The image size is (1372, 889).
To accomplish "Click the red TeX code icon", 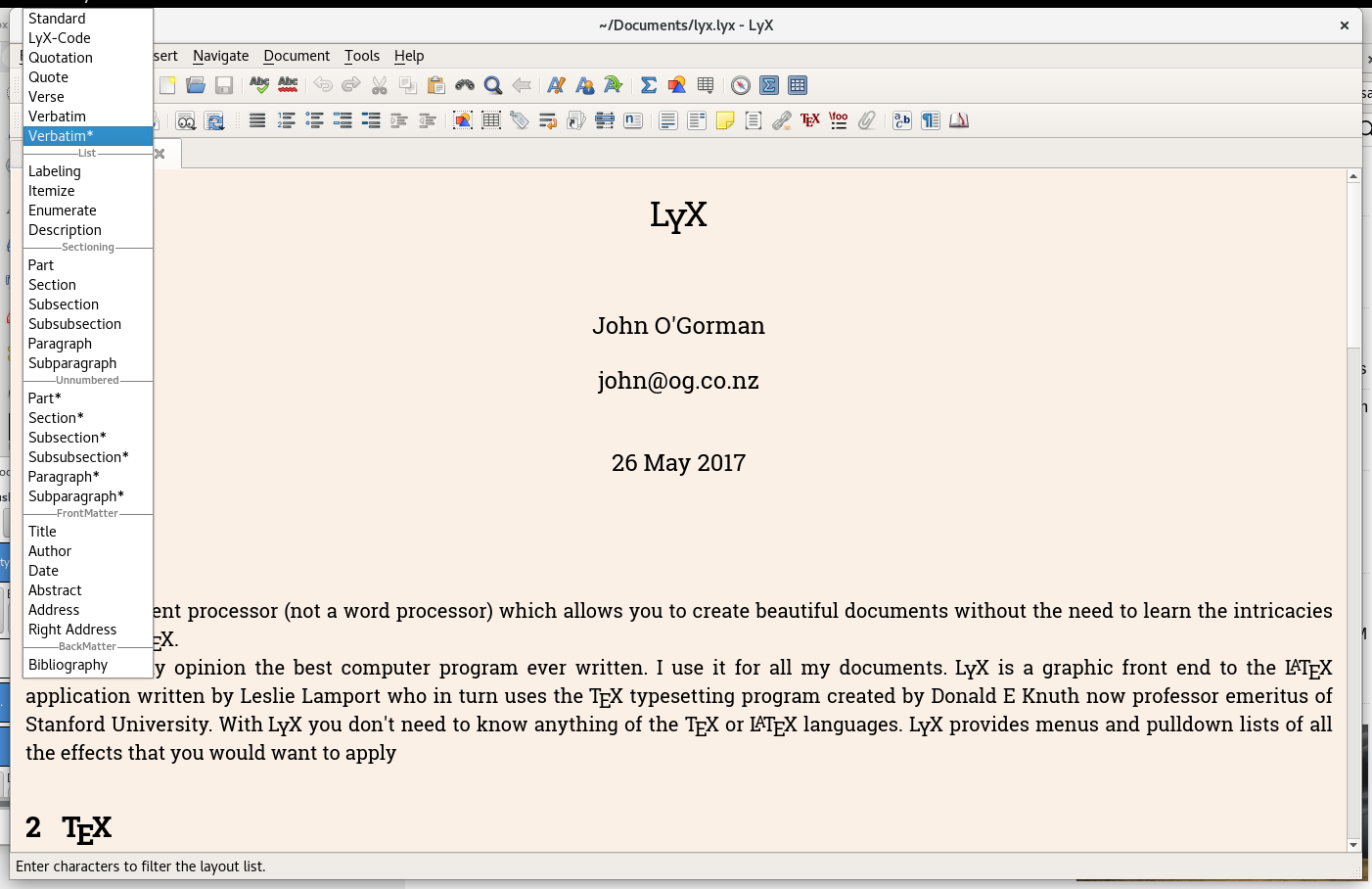I will pyautogui.click(x=809, y=120).
